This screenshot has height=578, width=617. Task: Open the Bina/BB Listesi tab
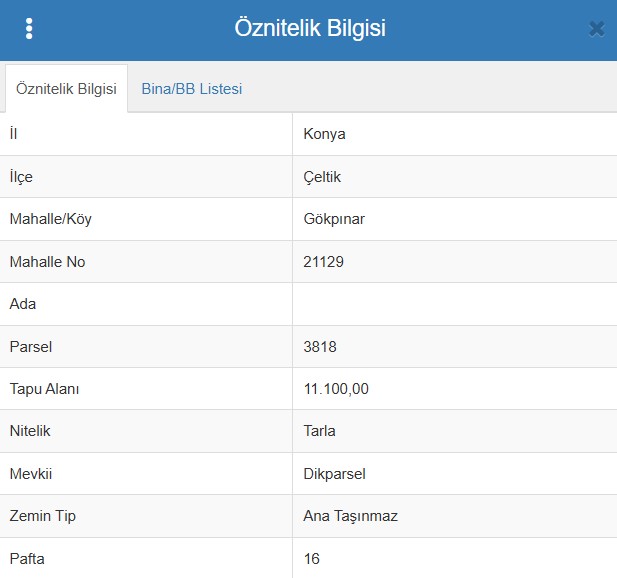click(x=192, y=89)
